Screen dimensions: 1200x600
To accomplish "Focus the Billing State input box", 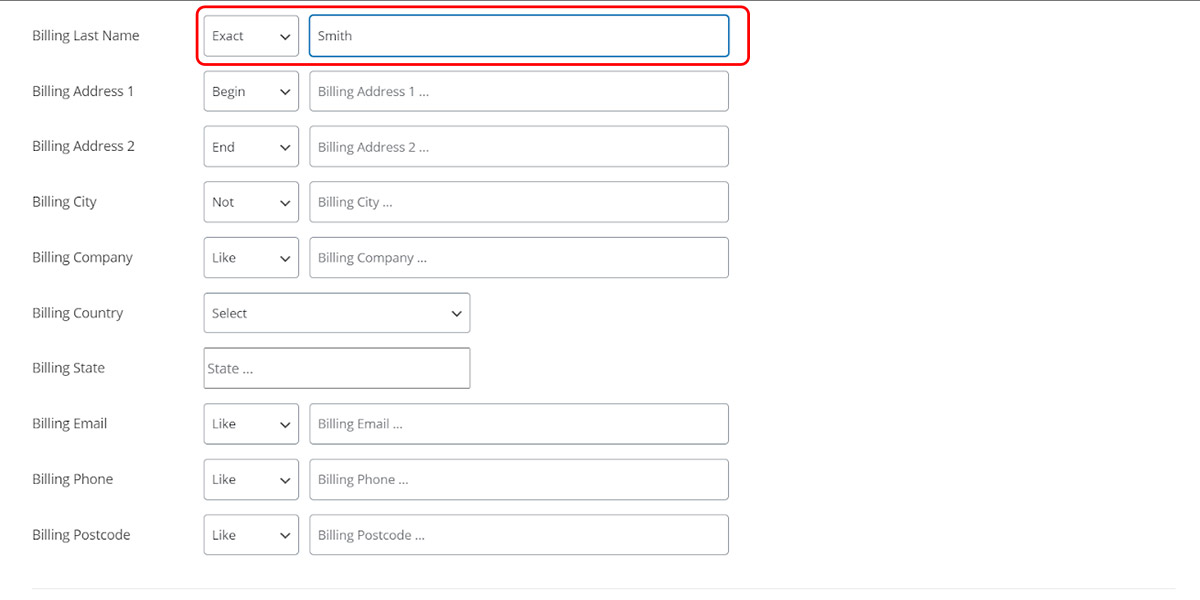I will (336, 368).
